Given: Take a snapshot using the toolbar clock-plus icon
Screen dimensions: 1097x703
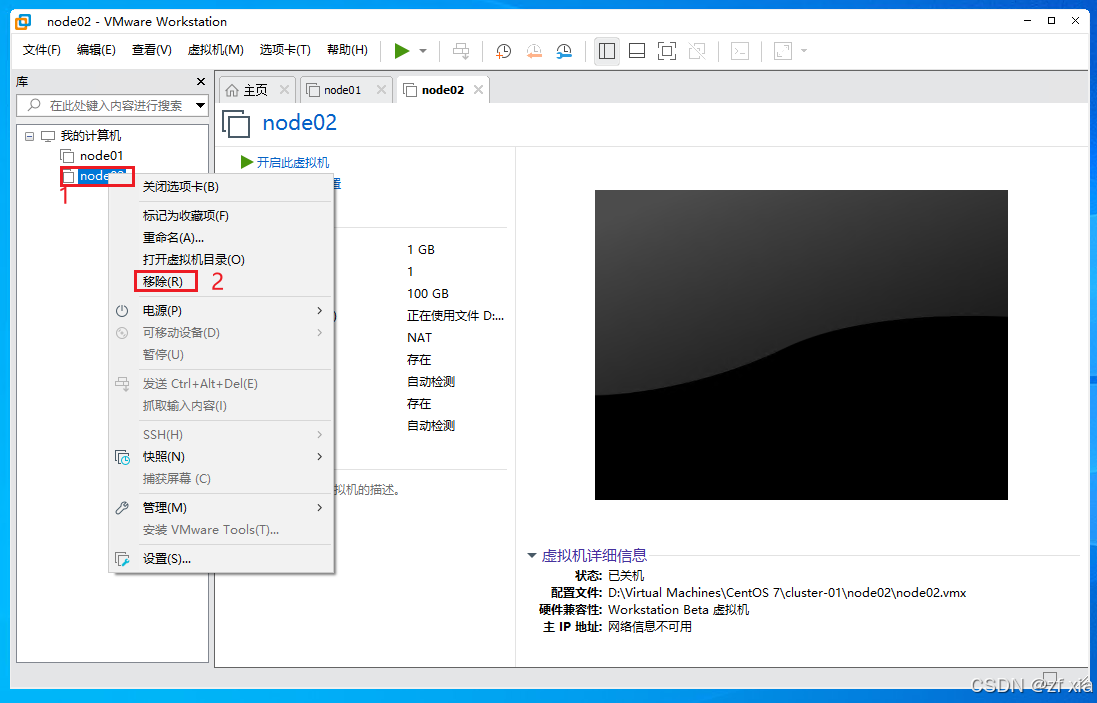Looking at the screenshot, I should pyautogui.click(x=503, y=50).
